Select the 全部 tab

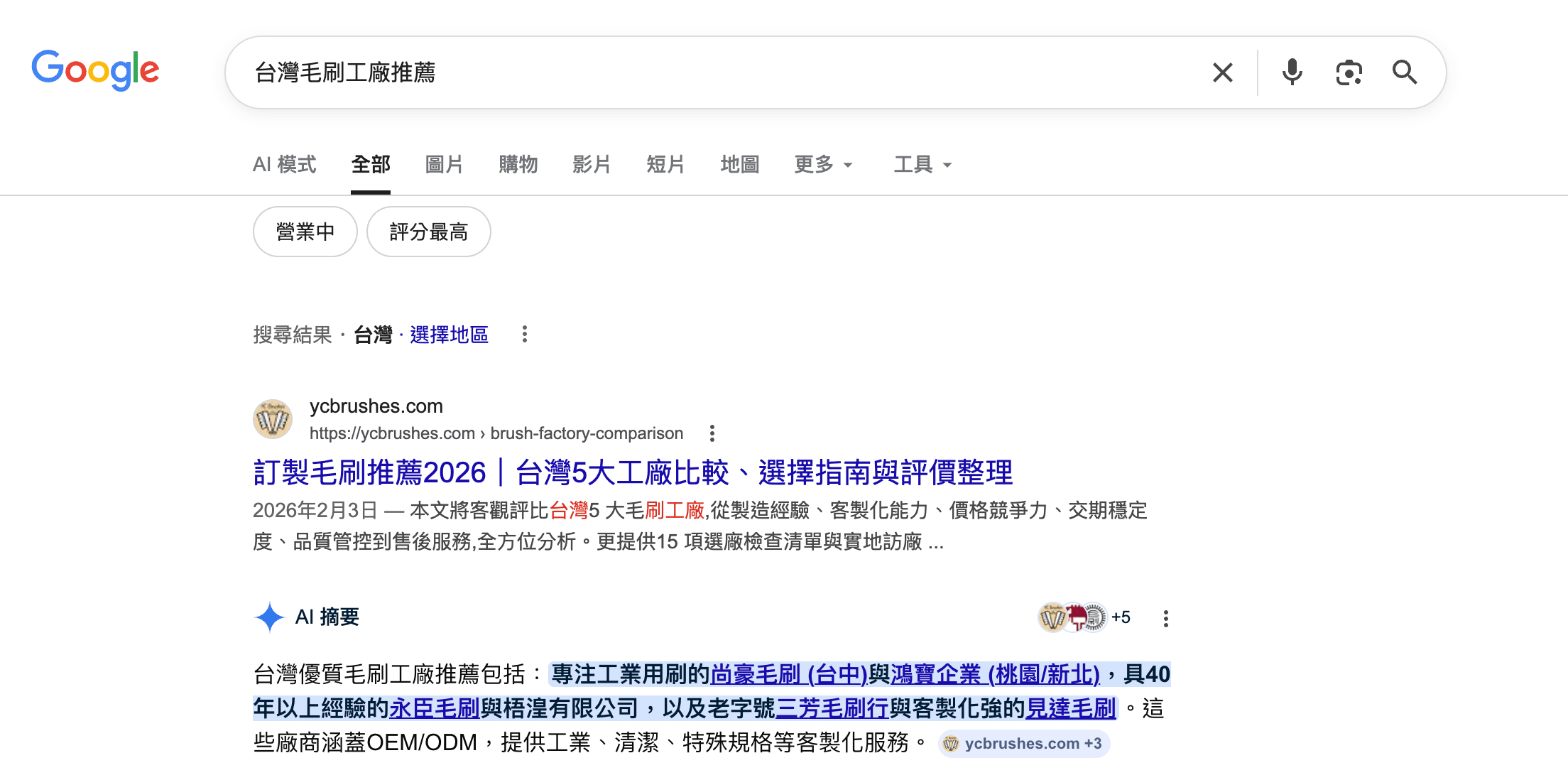tap(371, 165)
